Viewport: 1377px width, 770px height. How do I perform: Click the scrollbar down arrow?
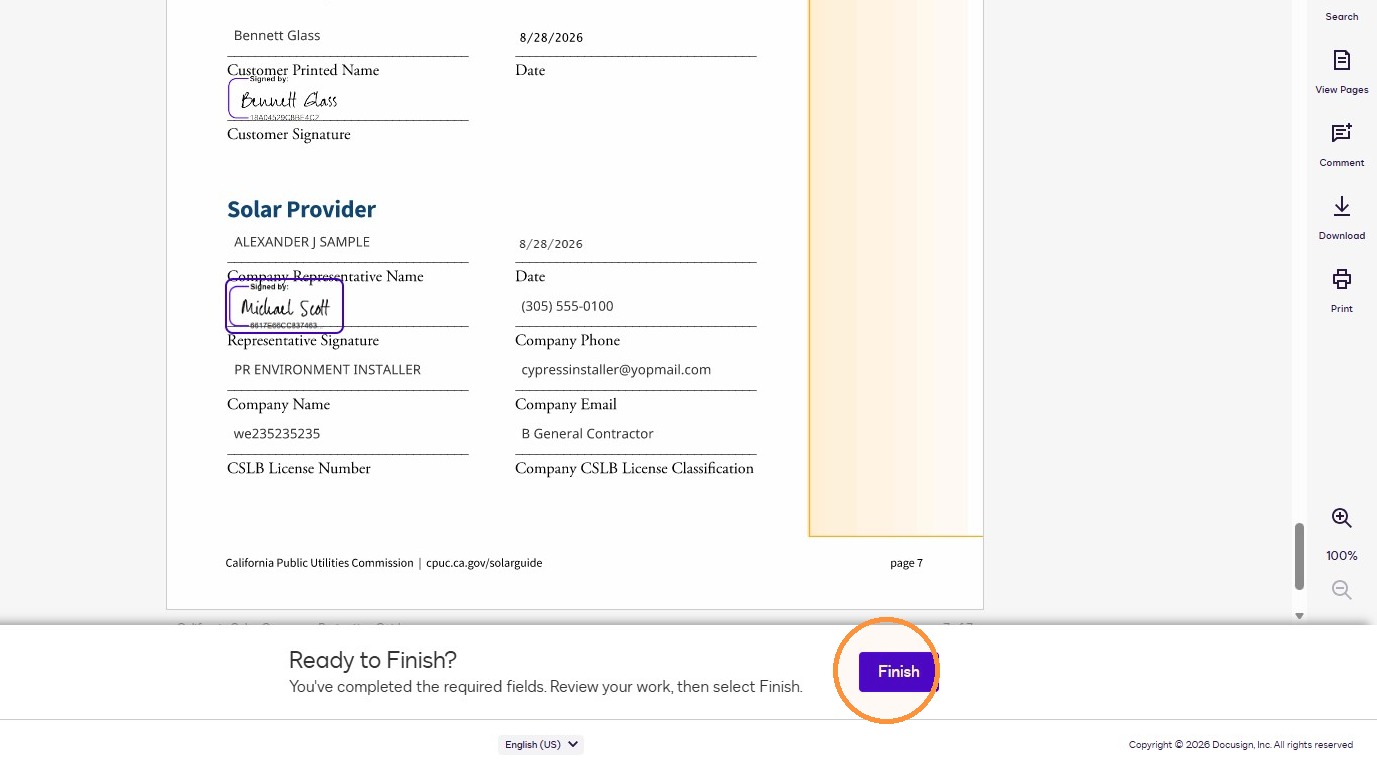[x=1299, y=616]
